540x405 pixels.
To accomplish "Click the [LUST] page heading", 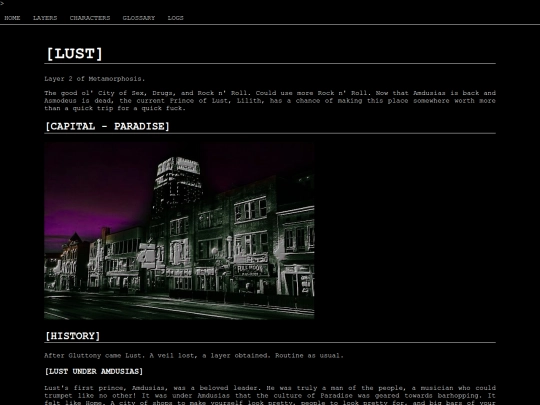I will tap(74, 54).
